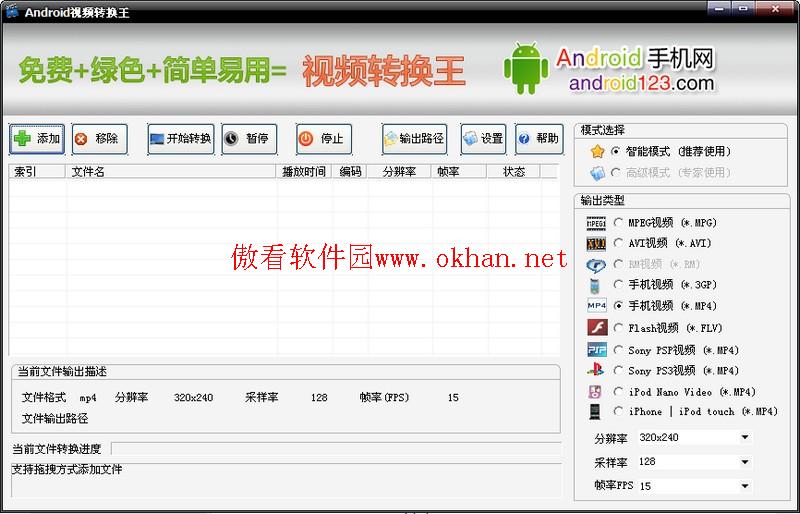
Task: Sort by 分辨率 column header
Action: tap(399, 172)
